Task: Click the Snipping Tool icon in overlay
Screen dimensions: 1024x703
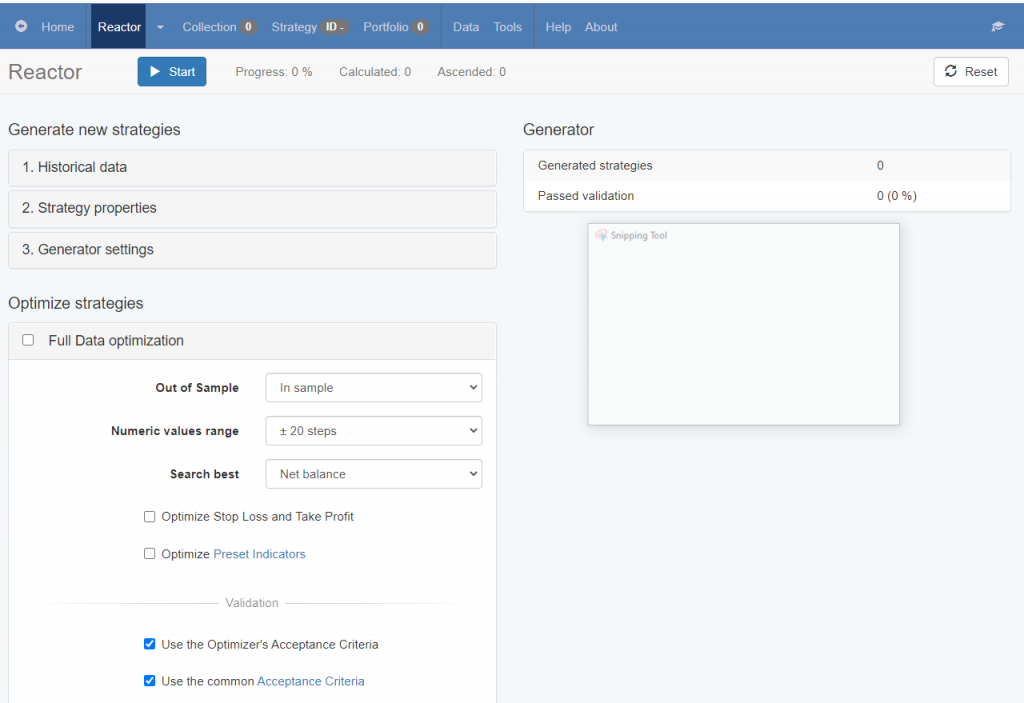Action: [x=601, y=236]
